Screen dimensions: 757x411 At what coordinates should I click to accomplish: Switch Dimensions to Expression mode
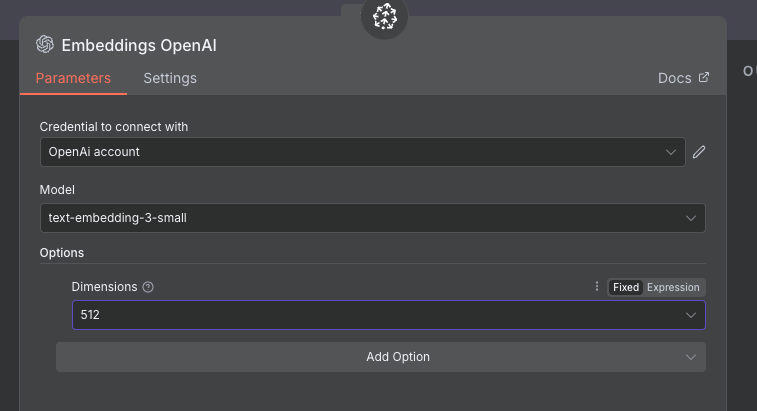point(673,287)
